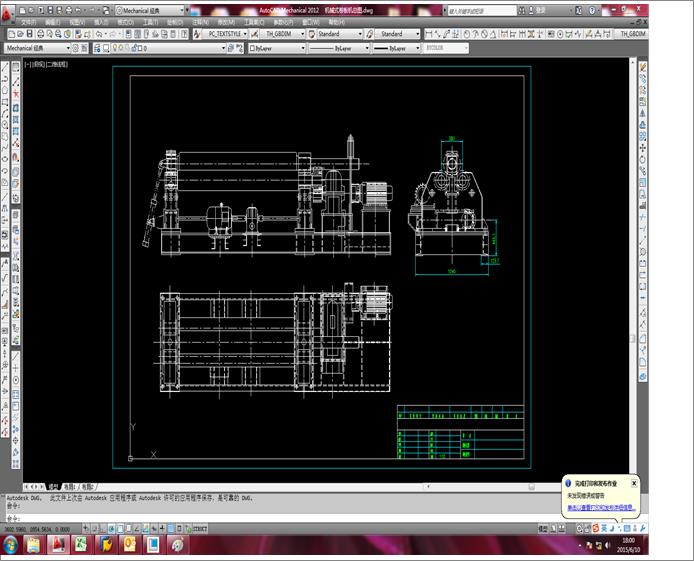
Task: Open the second menu (Edit) in menu bar
Action: tap(52, 22)
